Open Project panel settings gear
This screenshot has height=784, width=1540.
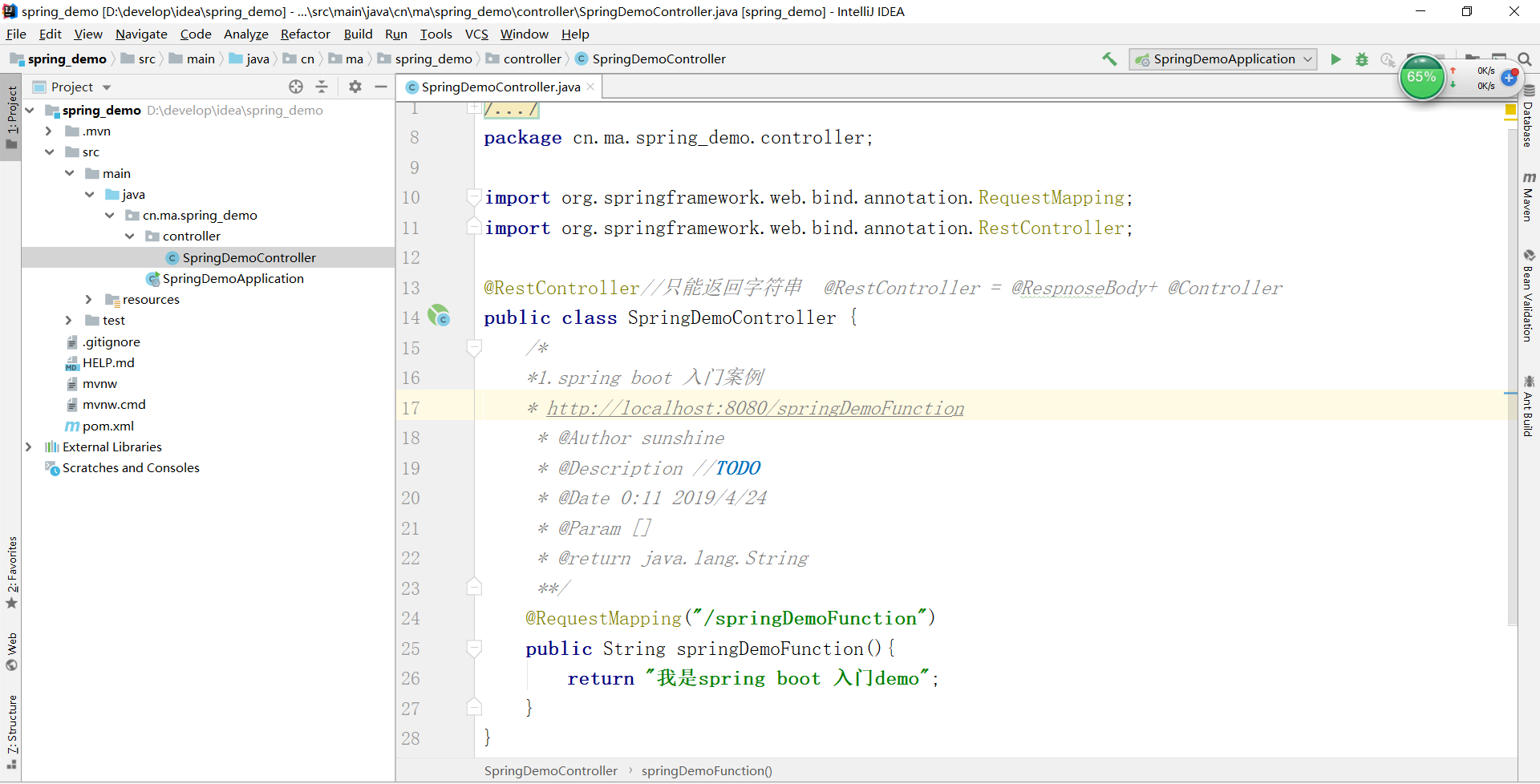click(x=355, y=87)
